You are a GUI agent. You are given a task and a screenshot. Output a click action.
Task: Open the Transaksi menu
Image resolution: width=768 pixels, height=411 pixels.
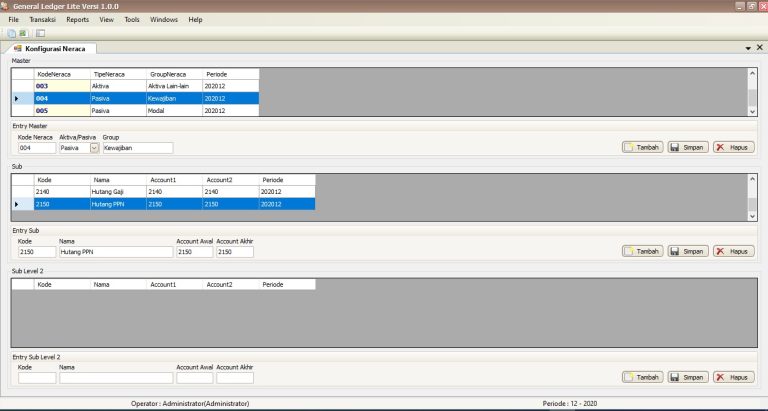coord(42,19)
